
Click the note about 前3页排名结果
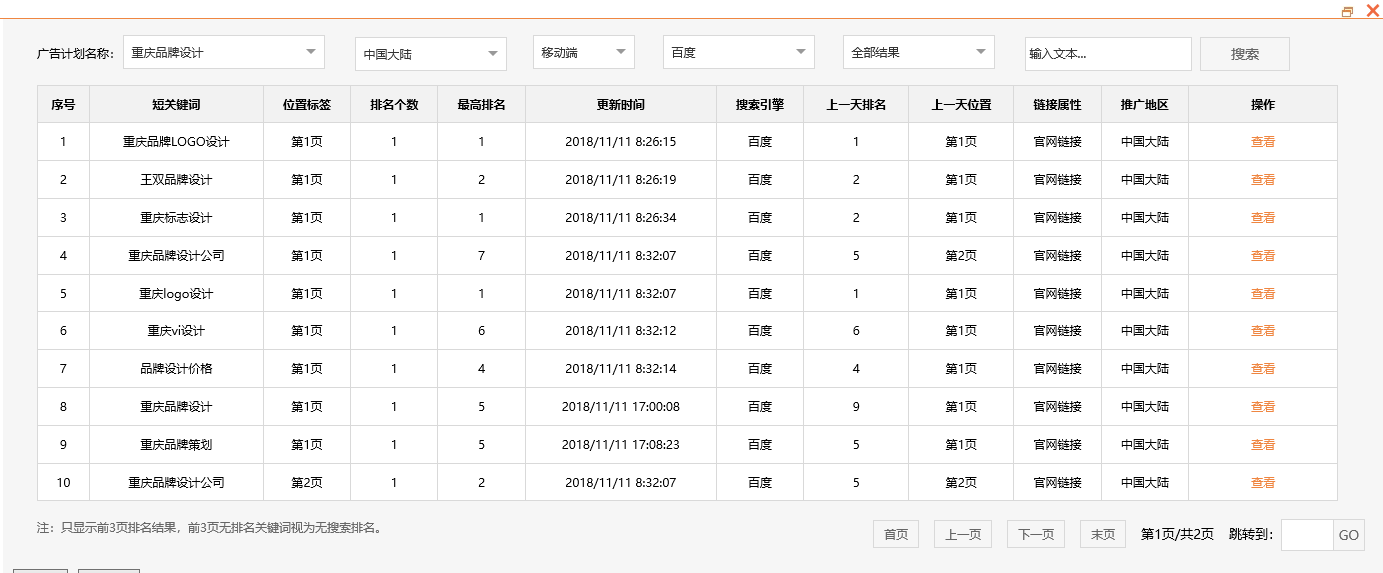[210, 528]
